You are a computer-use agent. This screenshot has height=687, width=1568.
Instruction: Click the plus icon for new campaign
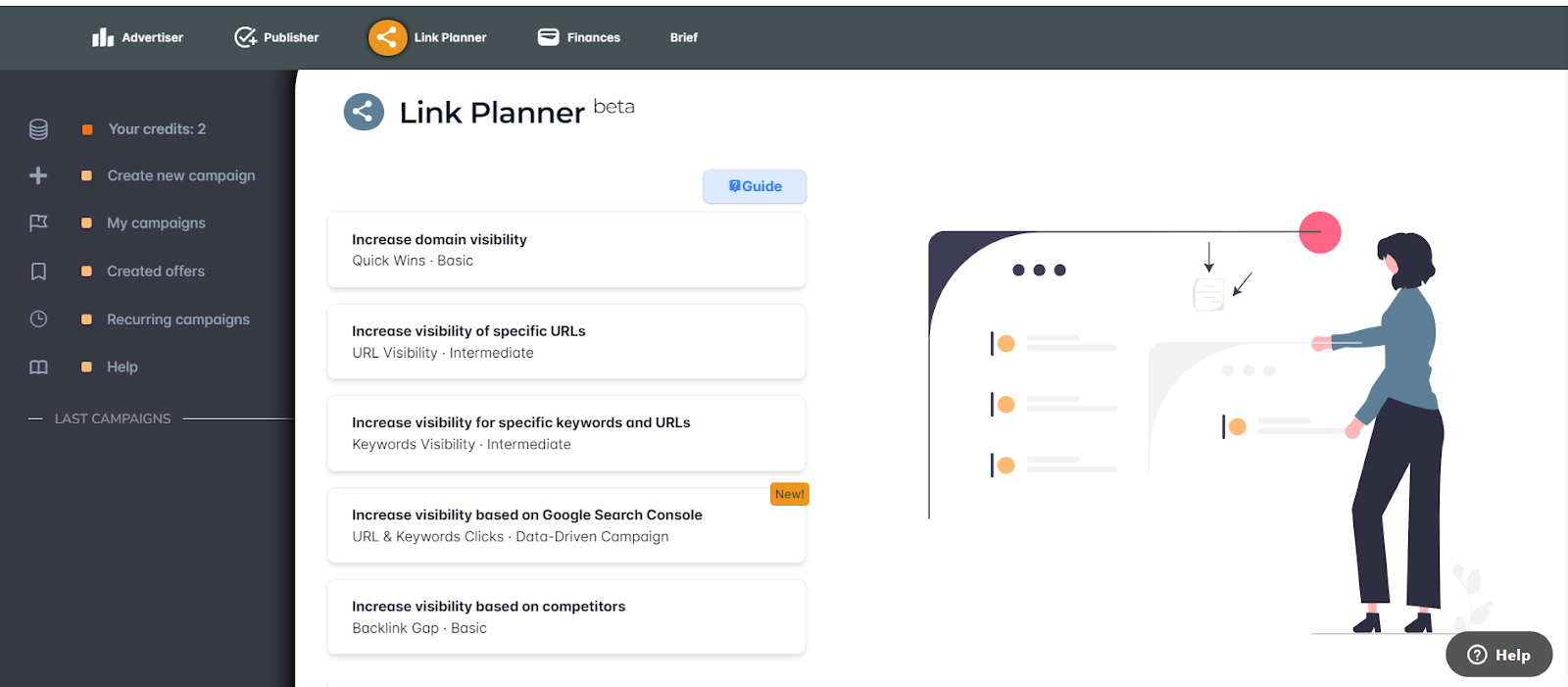[x=38, y=175]
